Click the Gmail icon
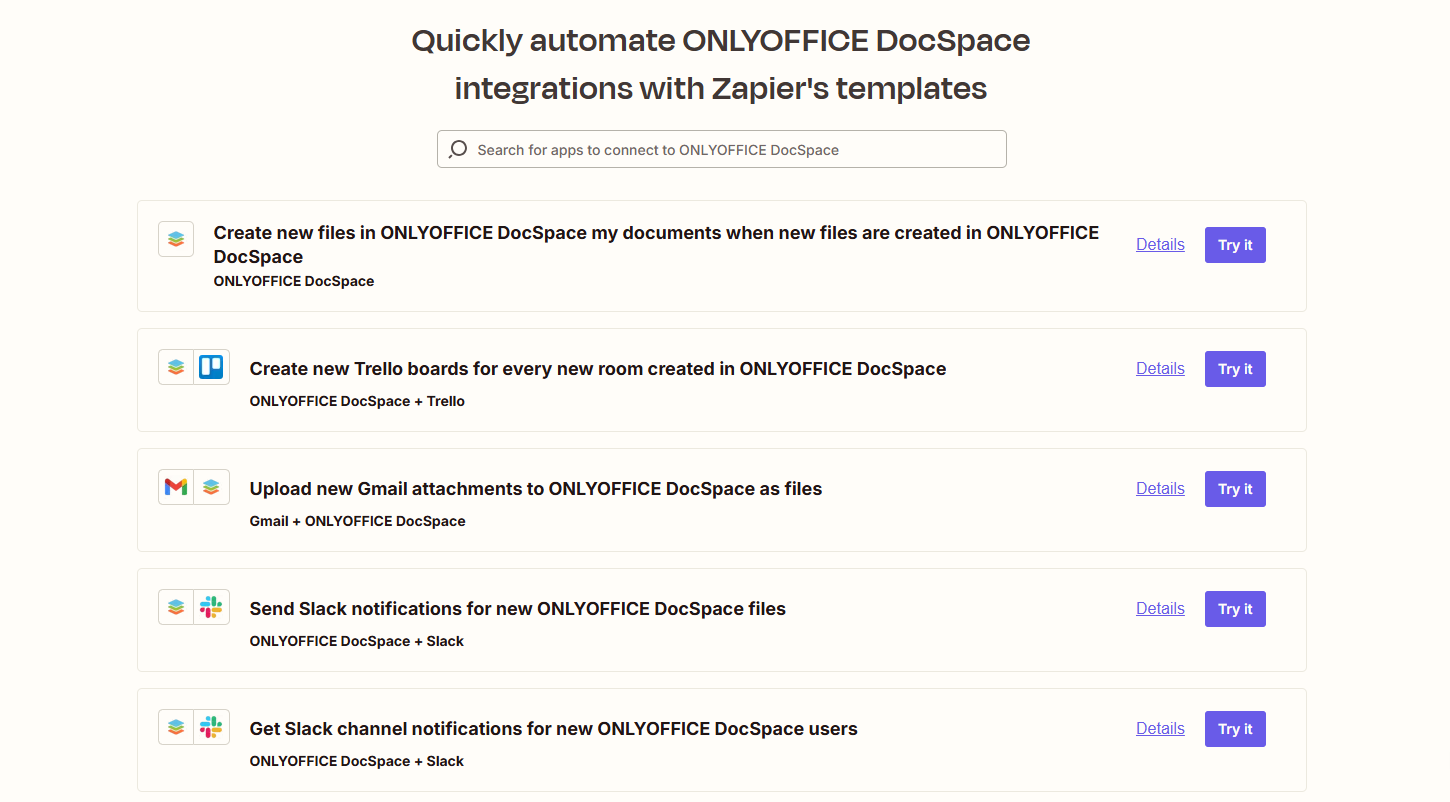This screenshot has height=802, width=1450. pyautogui.click(x=176, y=487)
